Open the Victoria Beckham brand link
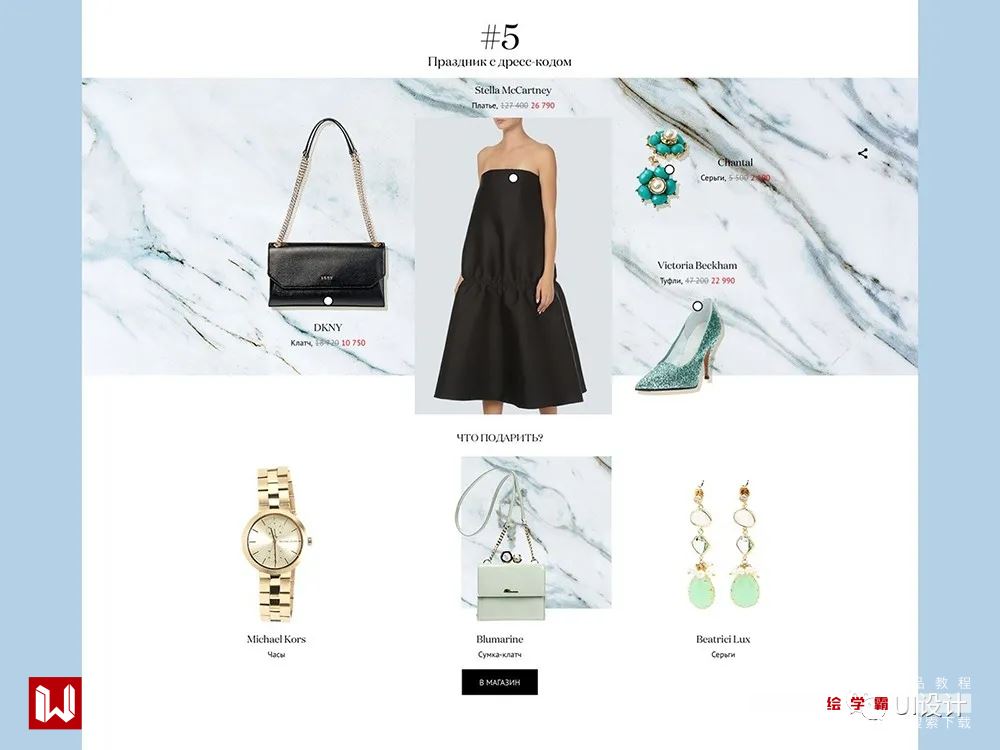Viewport: 1000px width, 750px height. pyautogui.click(x=697, y=265)
